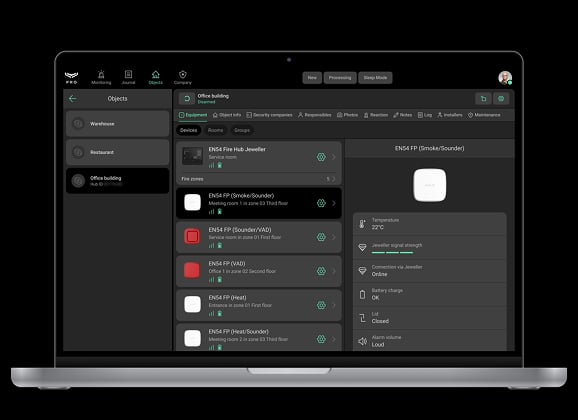Click the EN54 FP (Smoke/Sounder) device thumbnail
This screenshot has height=420, width=578.
pos(192,202)
